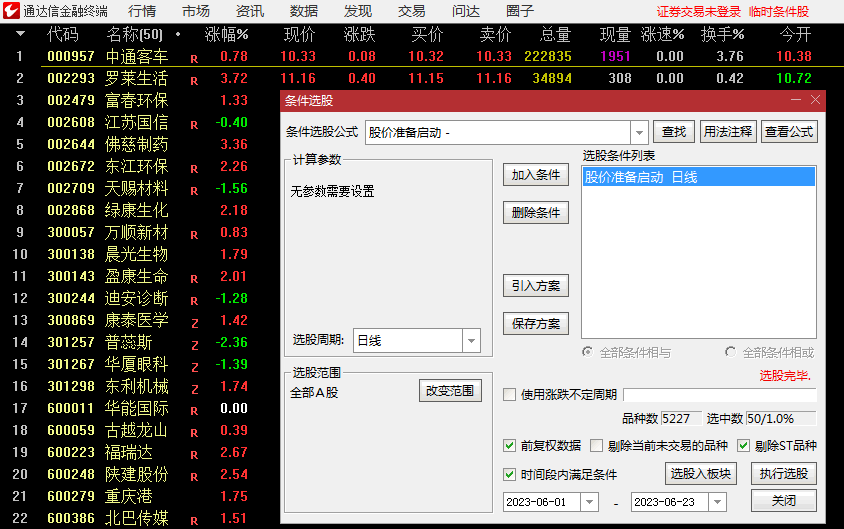Select stock row 华能国际

click(x=136, y=408)
